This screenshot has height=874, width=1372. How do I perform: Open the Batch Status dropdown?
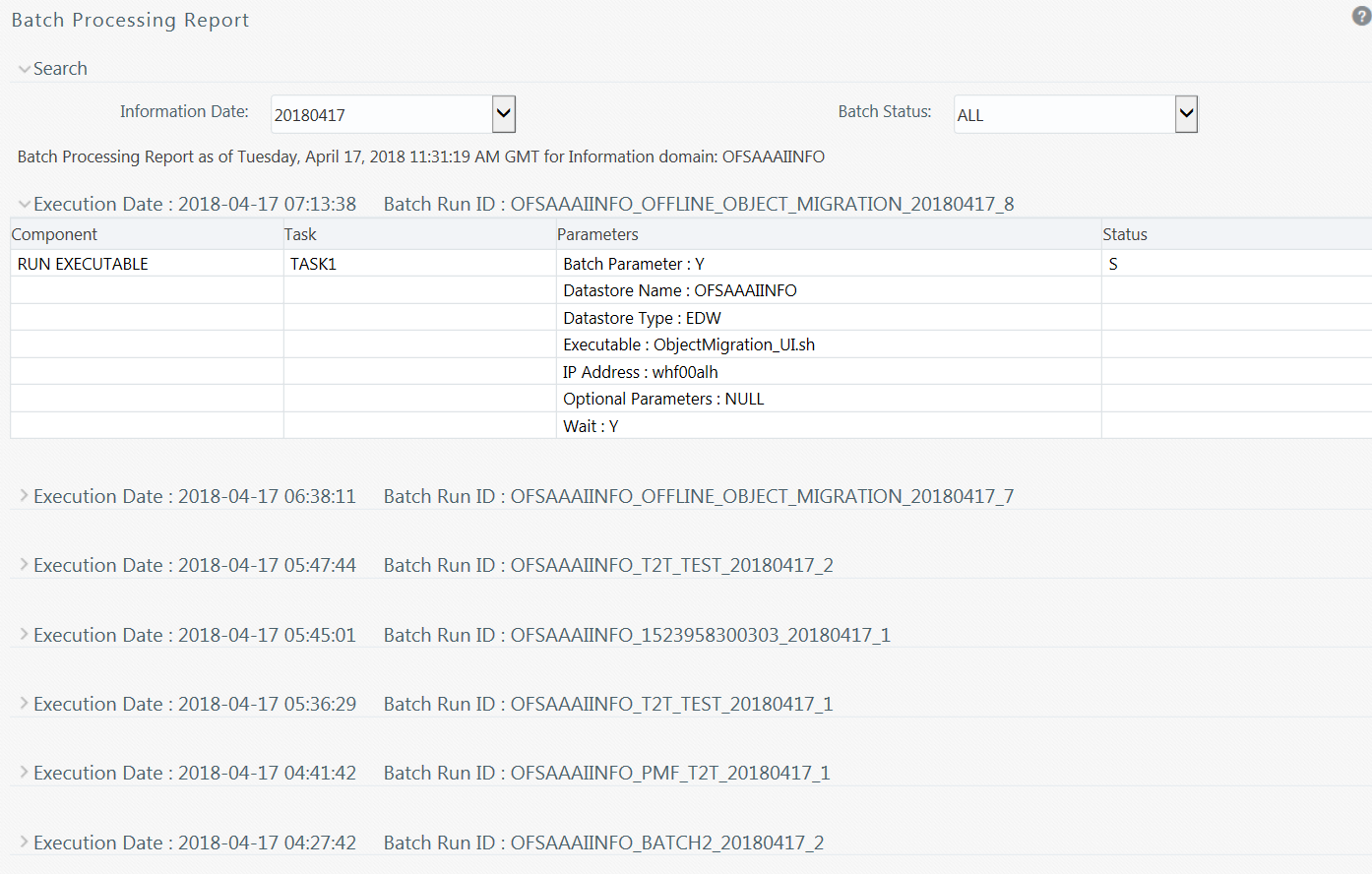click(x=1185, y=113)
